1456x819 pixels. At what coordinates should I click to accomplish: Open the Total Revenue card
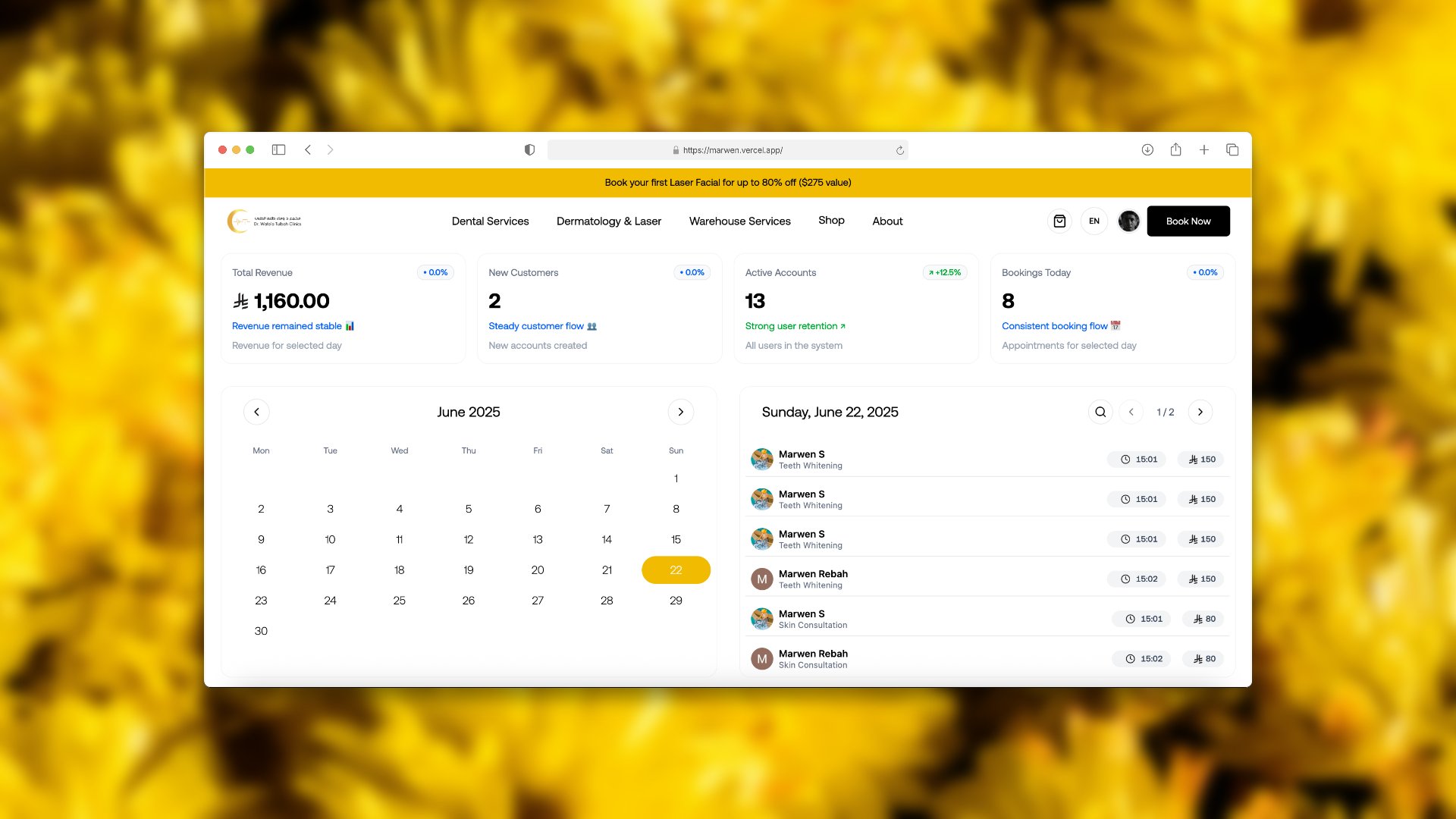343,309
